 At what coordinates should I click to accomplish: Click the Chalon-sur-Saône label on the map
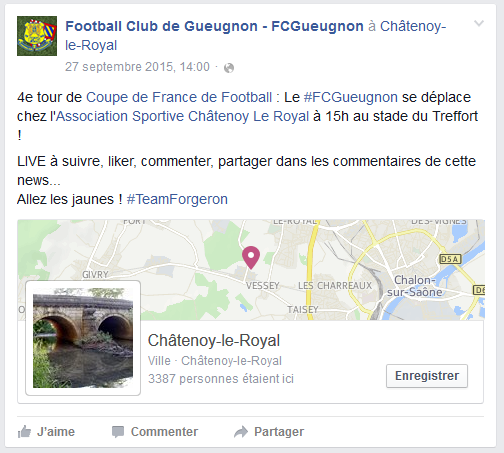414,286
